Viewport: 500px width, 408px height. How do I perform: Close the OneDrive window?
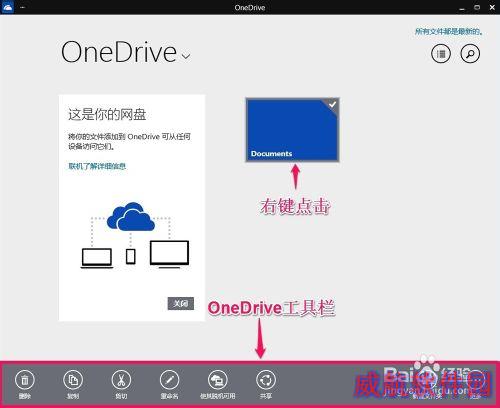(x=492, y=7)
